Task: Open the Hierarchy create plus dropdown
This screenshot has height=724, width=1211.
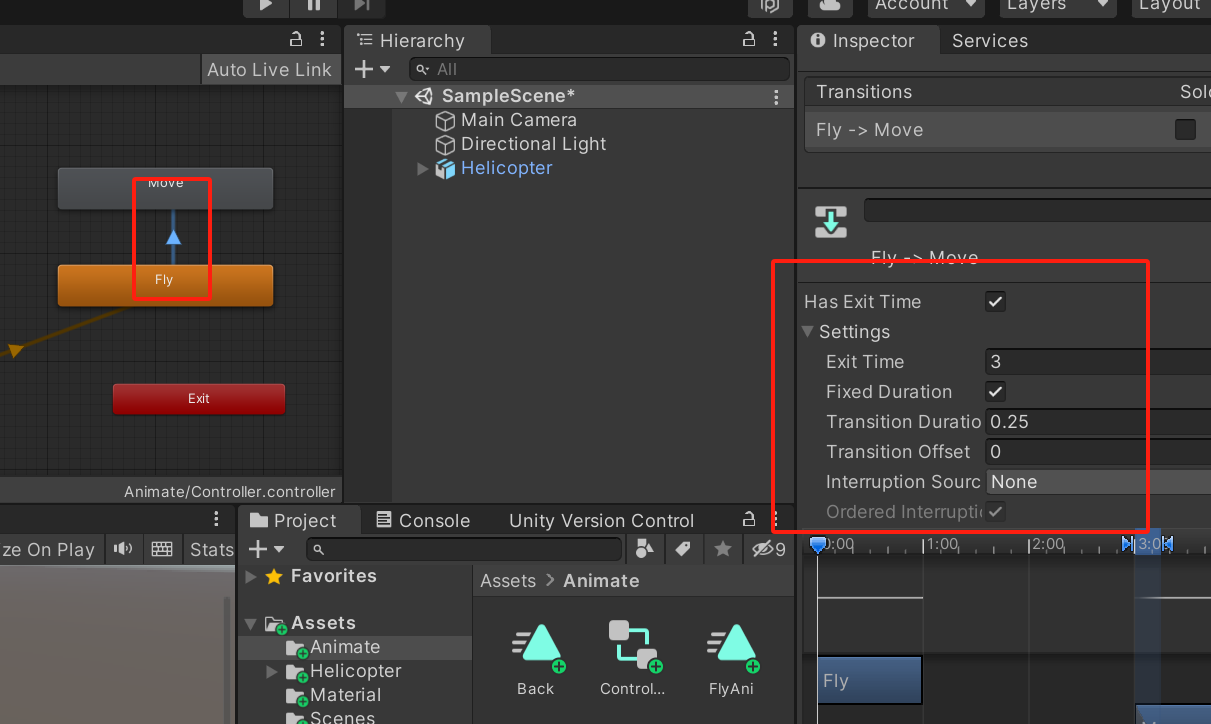Action: [x=373, y=69]
